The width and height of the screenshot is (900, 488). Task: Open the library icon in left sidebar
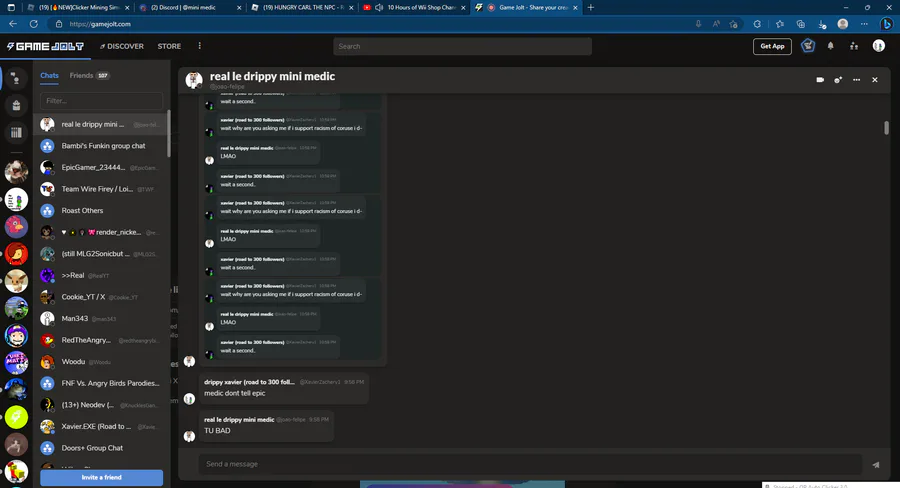click(16, 133)
